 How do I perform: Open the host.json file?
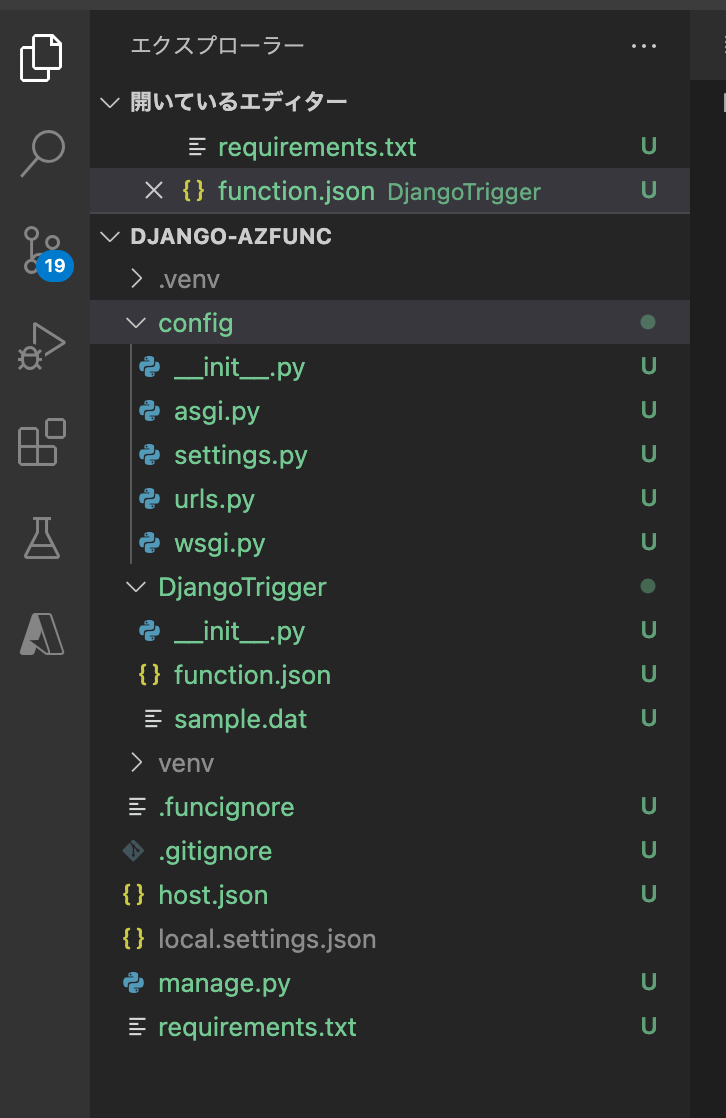click(x=213, y=895)
